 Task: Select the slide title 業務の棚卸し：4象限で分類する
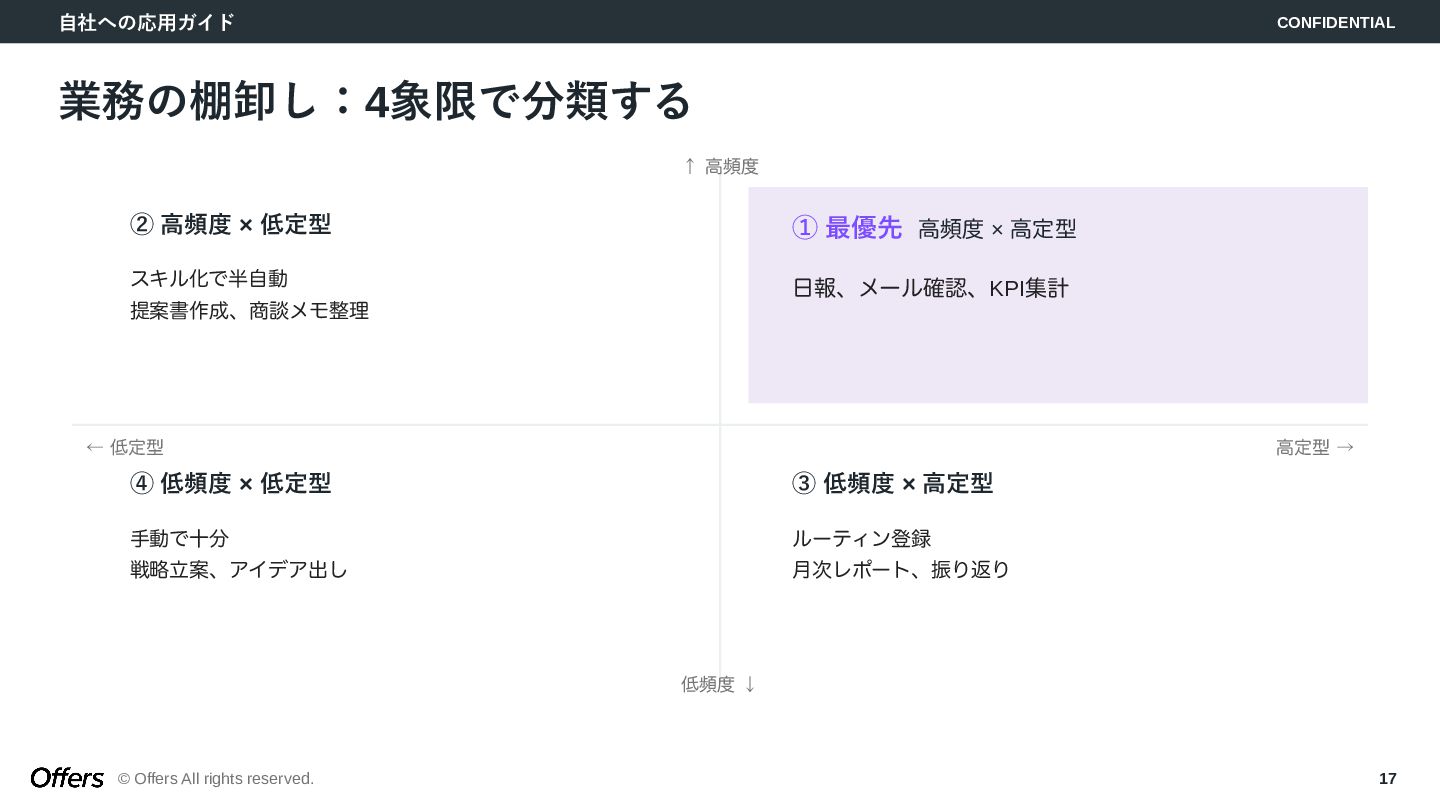click(x=375, y=101)
